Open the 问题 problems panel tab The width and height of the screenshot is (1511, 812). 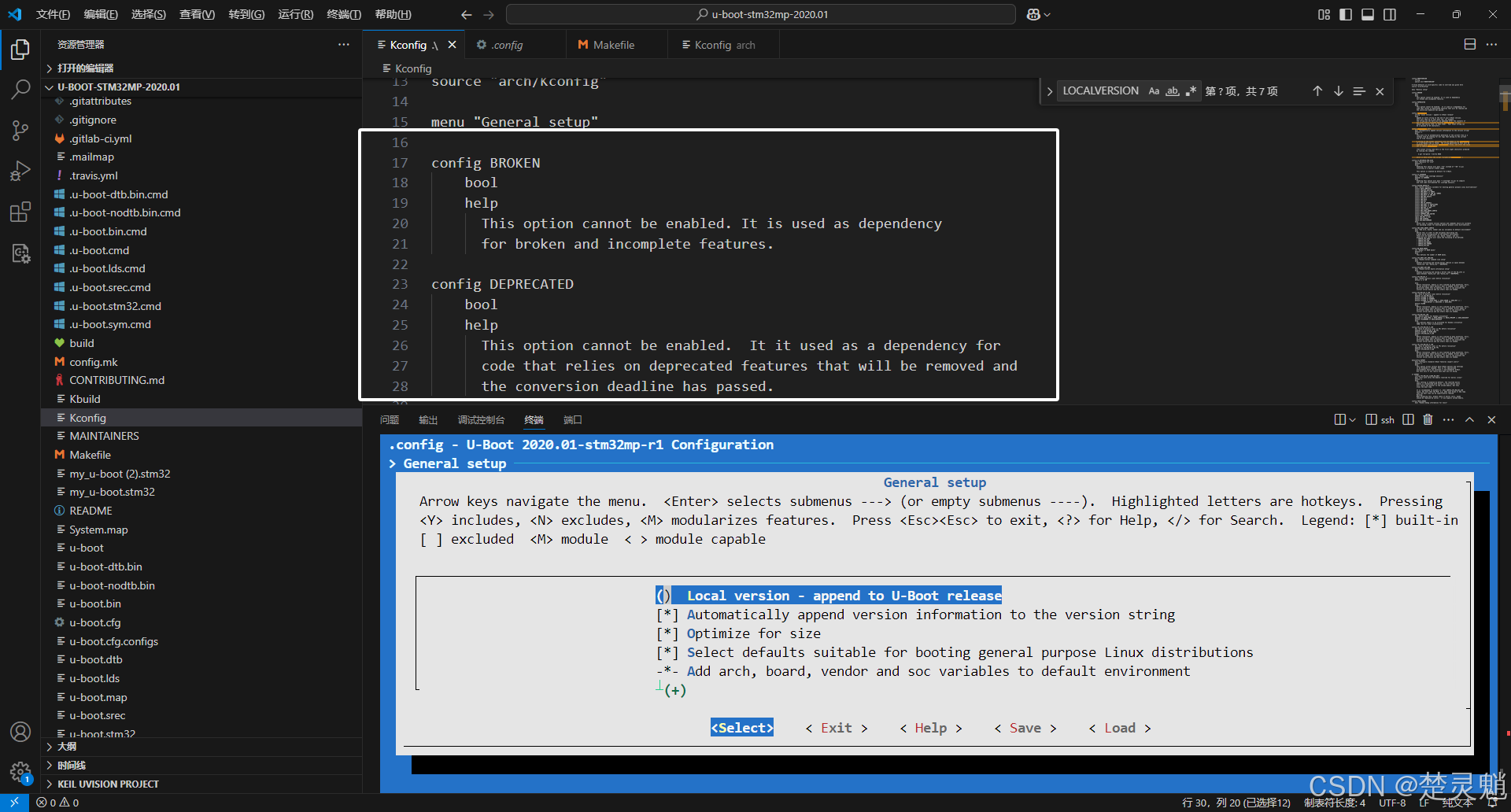click(x=390, y=420)
